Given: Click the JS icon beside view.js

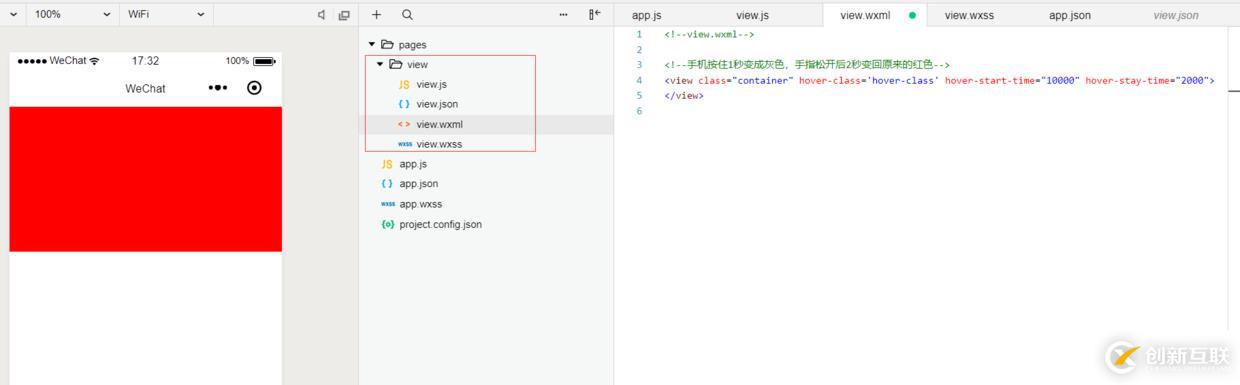Looking at the screenshot, I should (404, 84).
